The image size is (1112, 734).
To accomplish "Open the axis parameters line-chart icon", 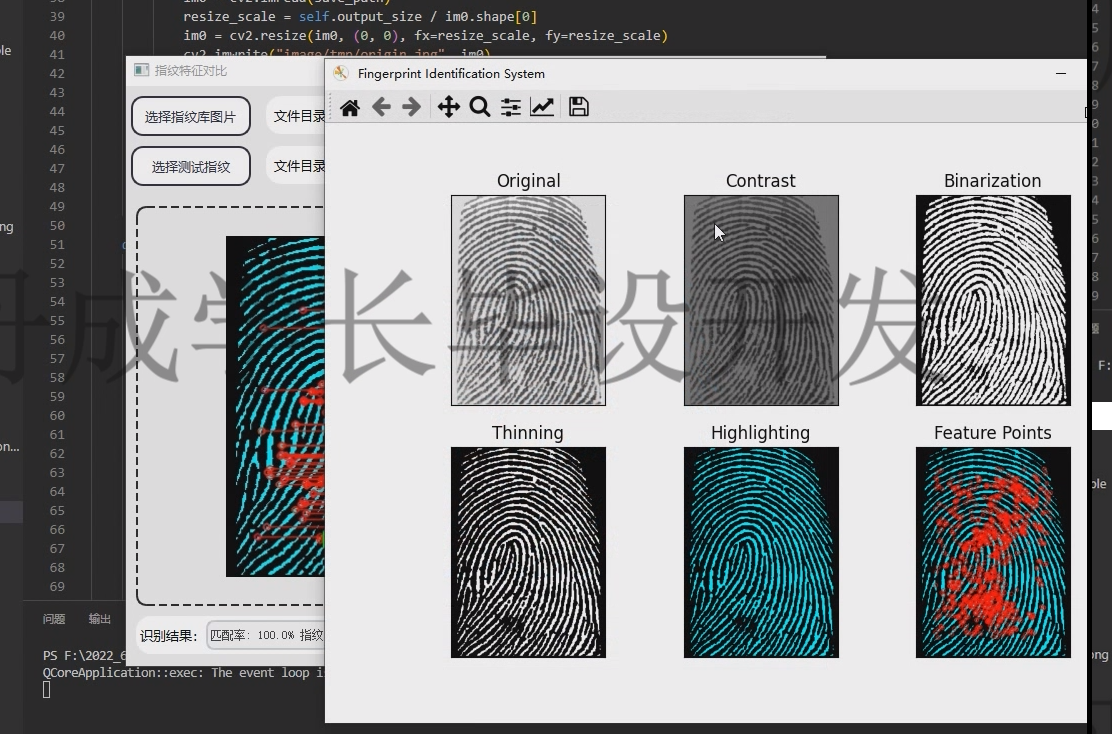I will coord(542,107).
